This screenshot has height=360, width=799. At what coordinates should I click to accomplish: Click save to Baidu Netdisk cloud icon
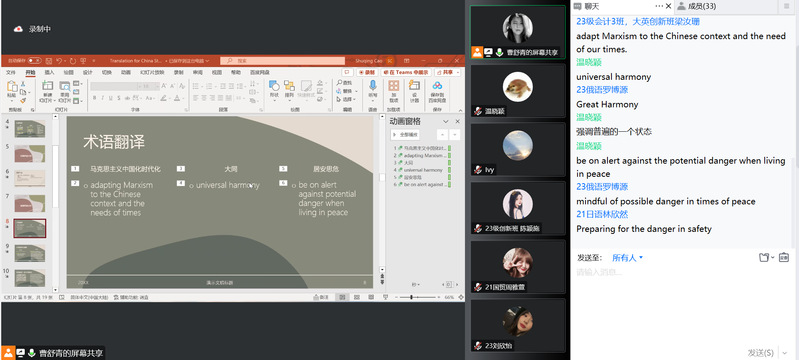437,86
